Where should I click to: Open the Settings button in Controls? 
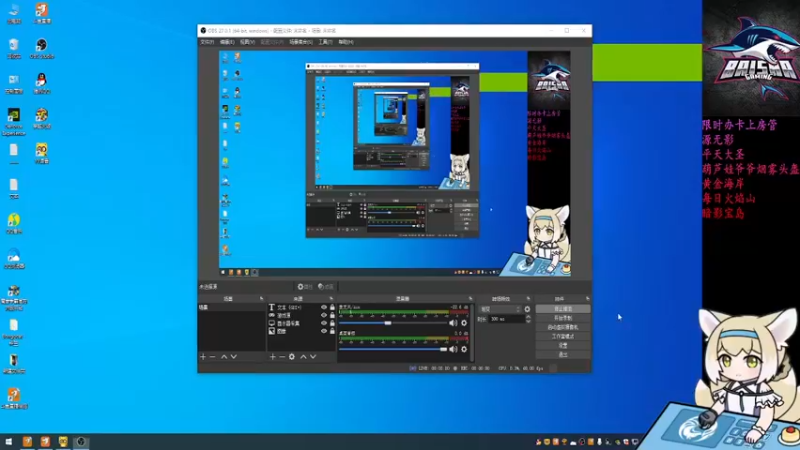(563, 345)
